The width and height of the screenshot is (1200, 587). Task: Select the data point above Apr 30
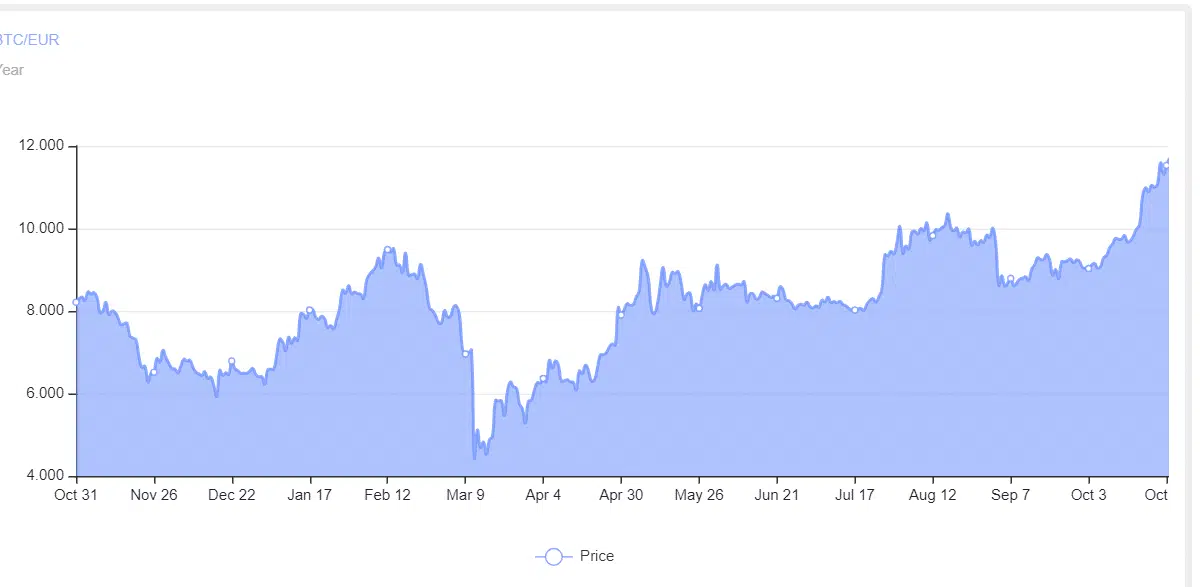point(621,315)
